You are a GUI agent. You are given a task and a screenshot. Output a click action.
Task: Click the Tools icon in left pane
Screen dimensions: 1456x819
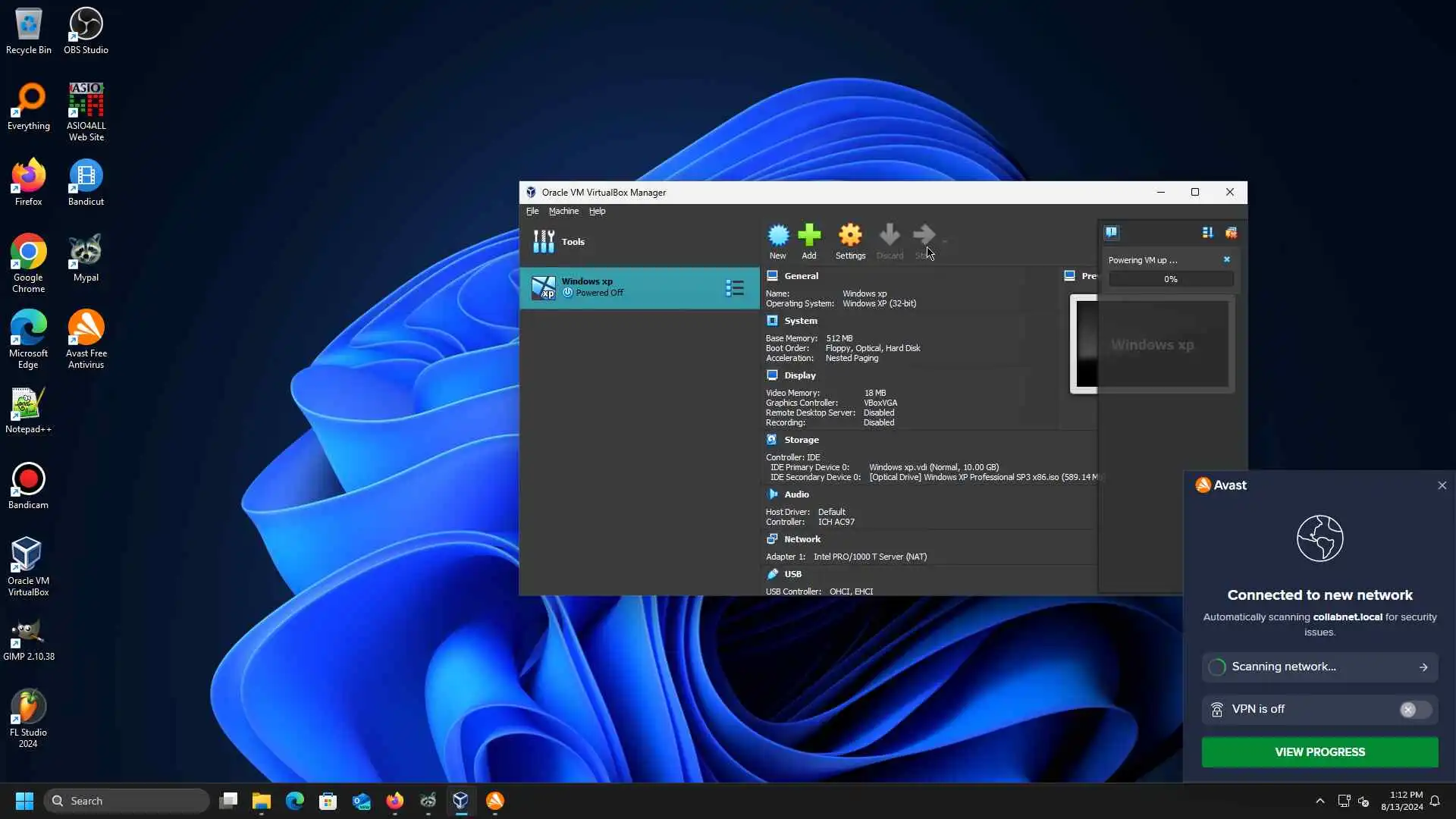(544, 241)
